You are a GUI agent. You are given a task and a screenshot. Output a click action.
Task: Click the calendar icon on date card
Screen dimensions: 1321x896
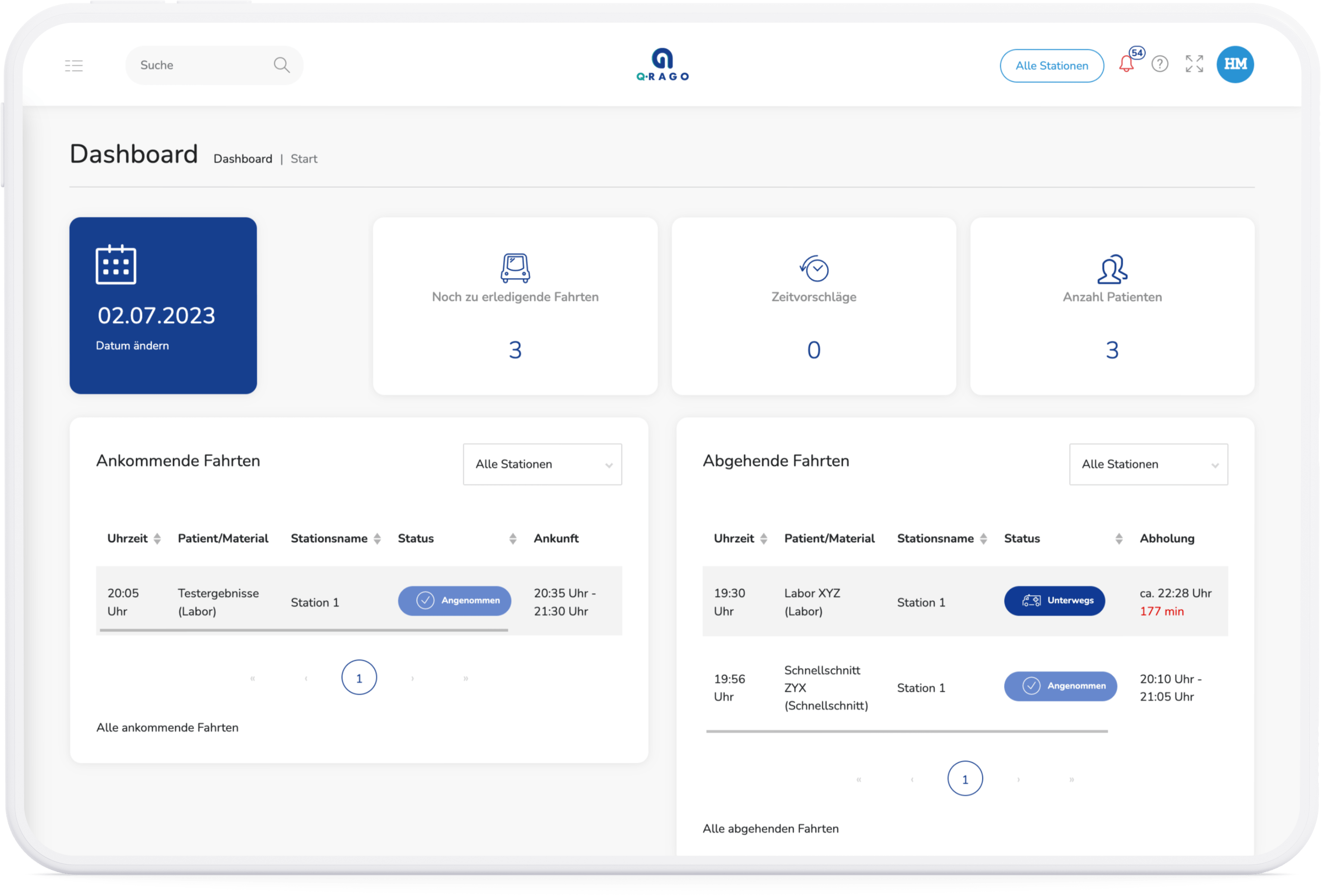(116, 264)
